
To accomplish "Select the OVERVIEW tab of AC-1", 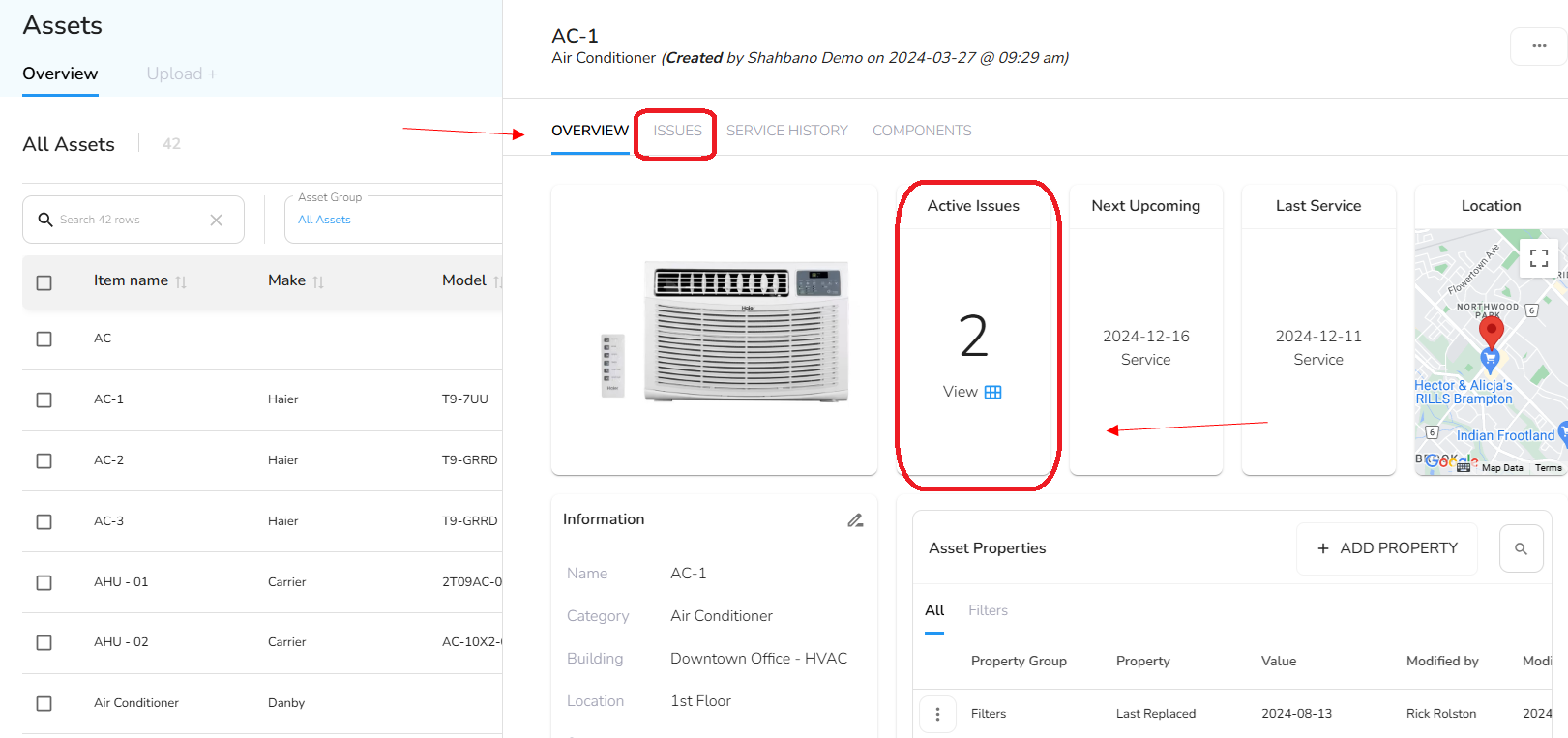I will tap(590, 131).
